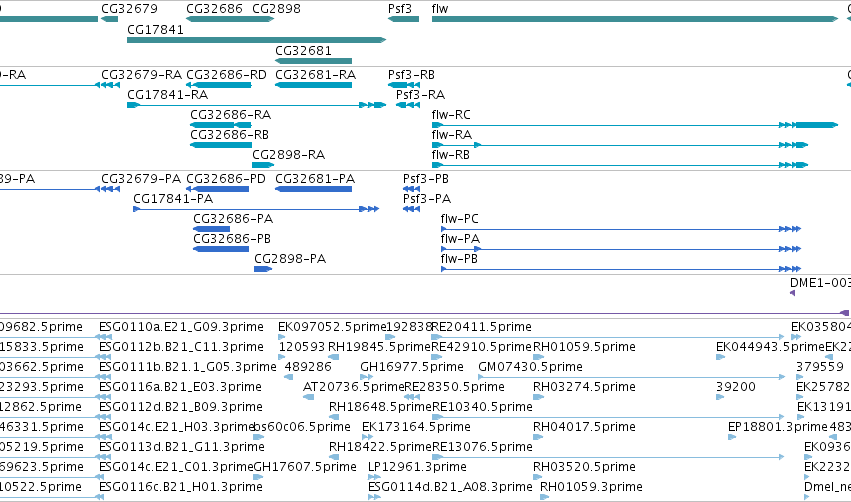The height and width of the screenshot is (502, 851).
Task: Click EST RH04017.5prime
Action: [x=585, y=427]
